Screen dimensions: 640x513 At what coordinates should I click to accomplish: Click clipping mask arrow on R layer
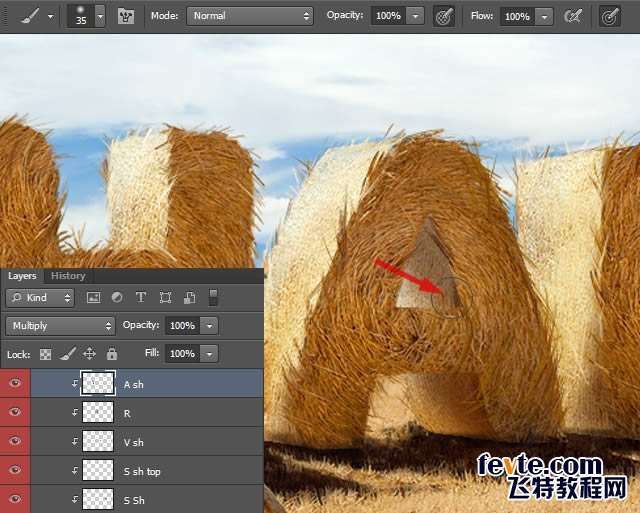pyautogui.click(x=75, y=412)
